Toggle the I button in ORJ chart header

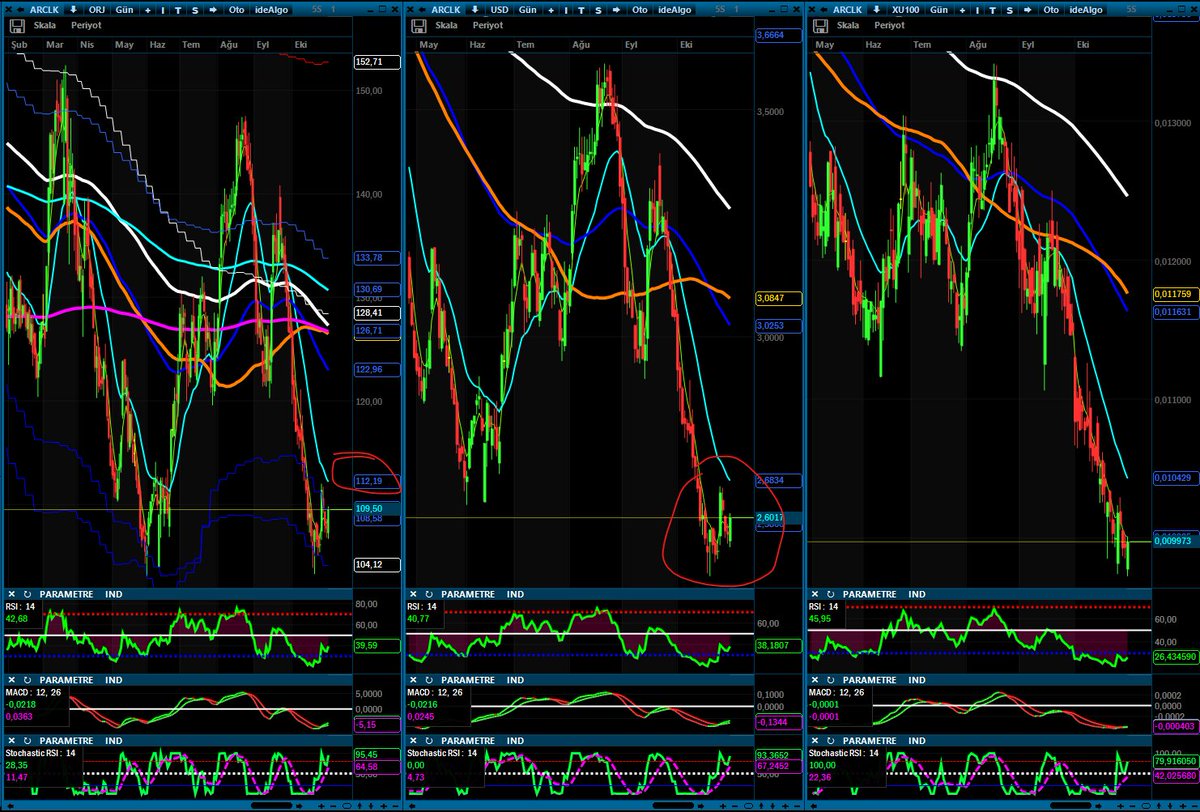coord(163,10)
